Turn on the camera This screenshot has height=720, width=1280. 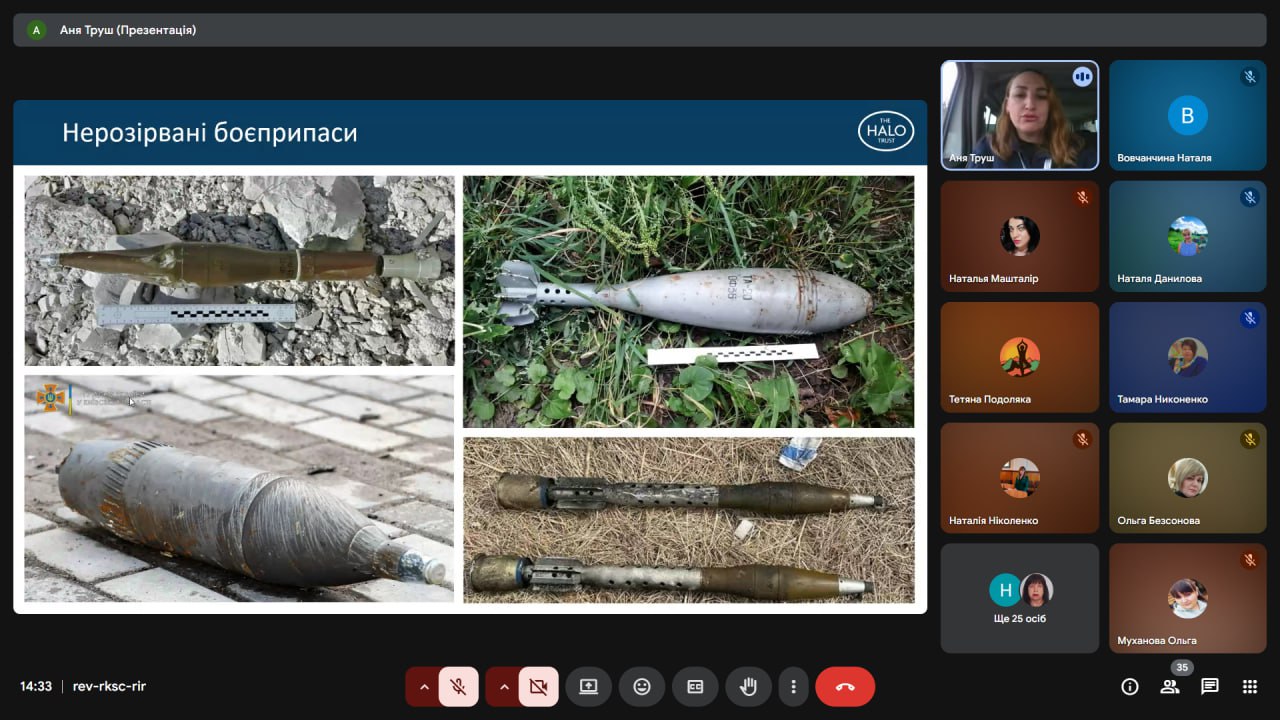tap(538, 687)
